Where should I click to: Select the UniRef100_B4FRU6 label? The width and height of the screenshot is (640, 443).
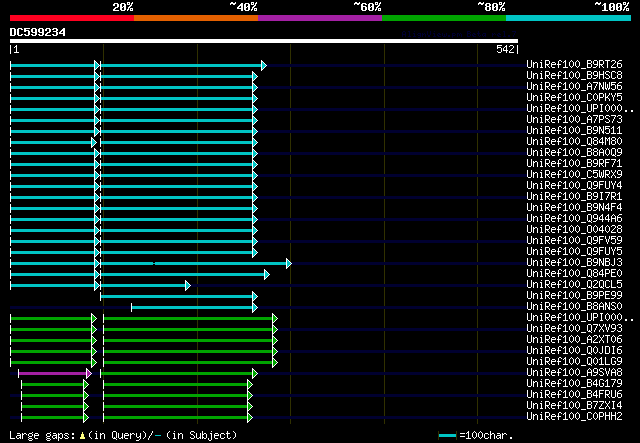pos(574,395)
